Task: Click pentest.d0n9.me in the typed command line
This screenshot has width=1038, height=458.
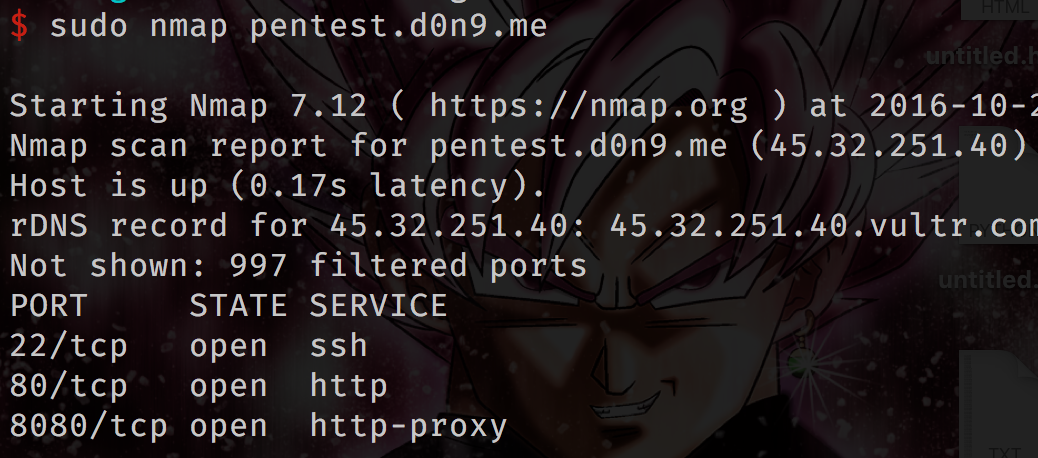Action: (399, 26)
